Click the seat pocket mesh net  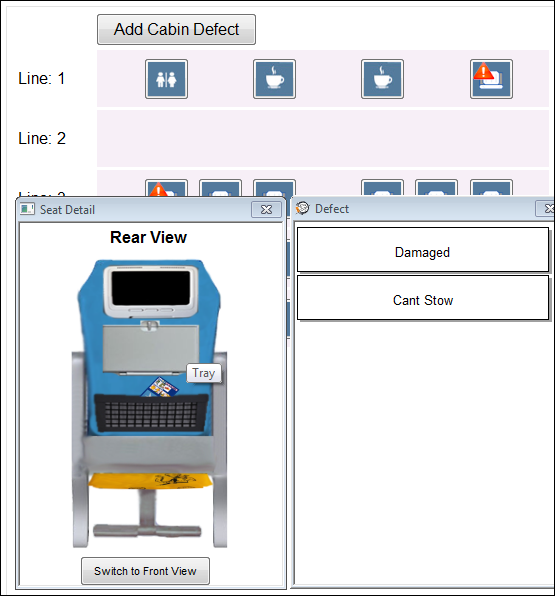coord(151,414)
